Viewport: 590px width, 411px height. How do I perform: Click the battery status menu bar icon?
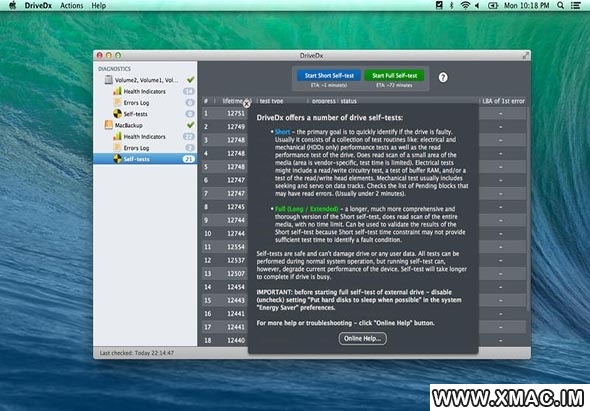point(493,6)
